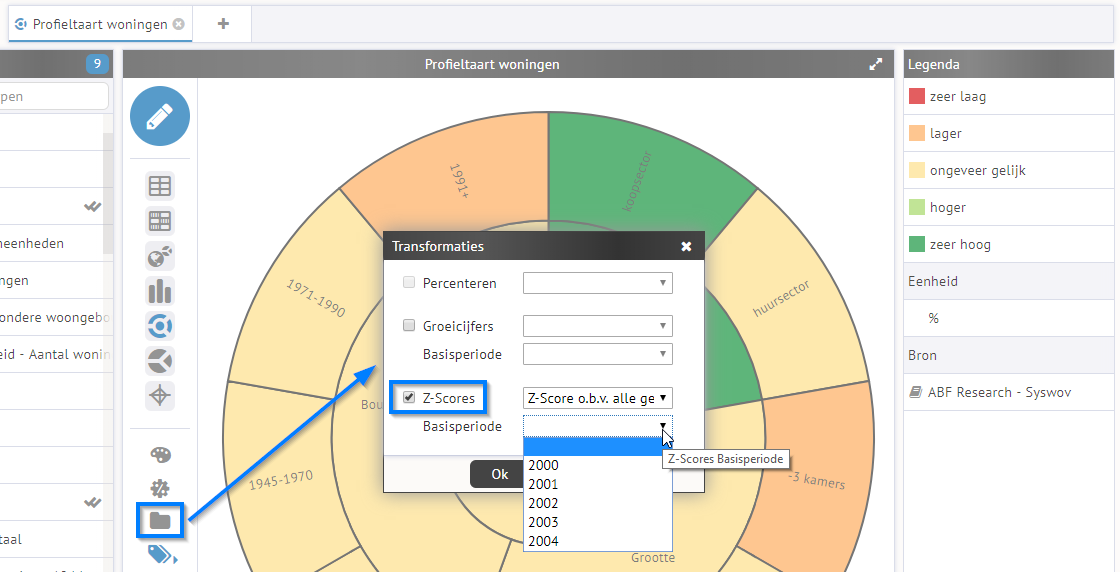
Task: Enable the Groeicijfers checkbox
Action: pyautogui.click(x=409, y=326)
